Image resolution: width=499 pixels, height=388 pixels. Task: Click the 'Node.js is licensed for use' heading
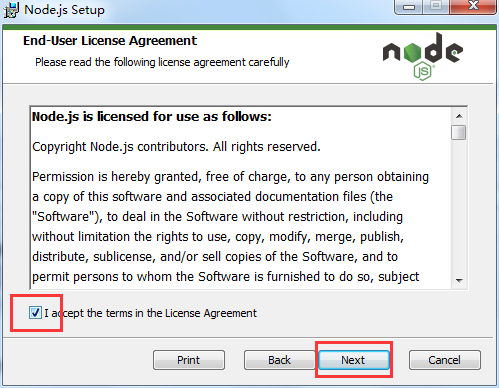tap(152, 117)
